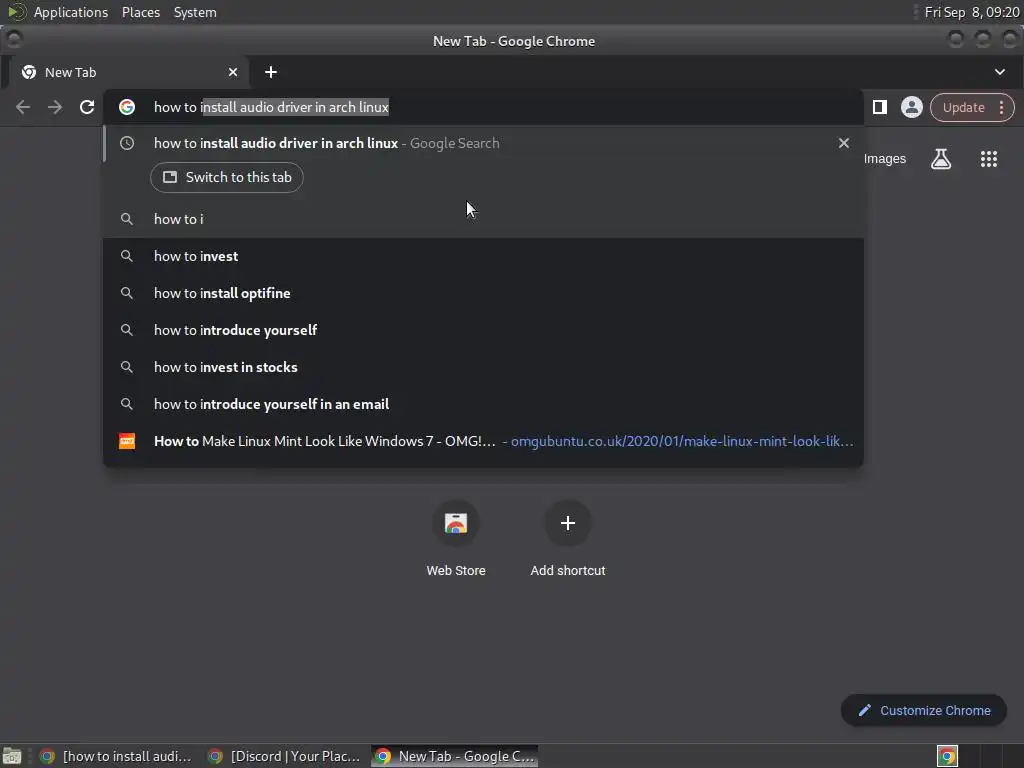This screenshot has width=1024, height=768.
Task: Select the New Tab - Google Chrome taskbar item
Action: pyautogui.click(x=455, y=756)
